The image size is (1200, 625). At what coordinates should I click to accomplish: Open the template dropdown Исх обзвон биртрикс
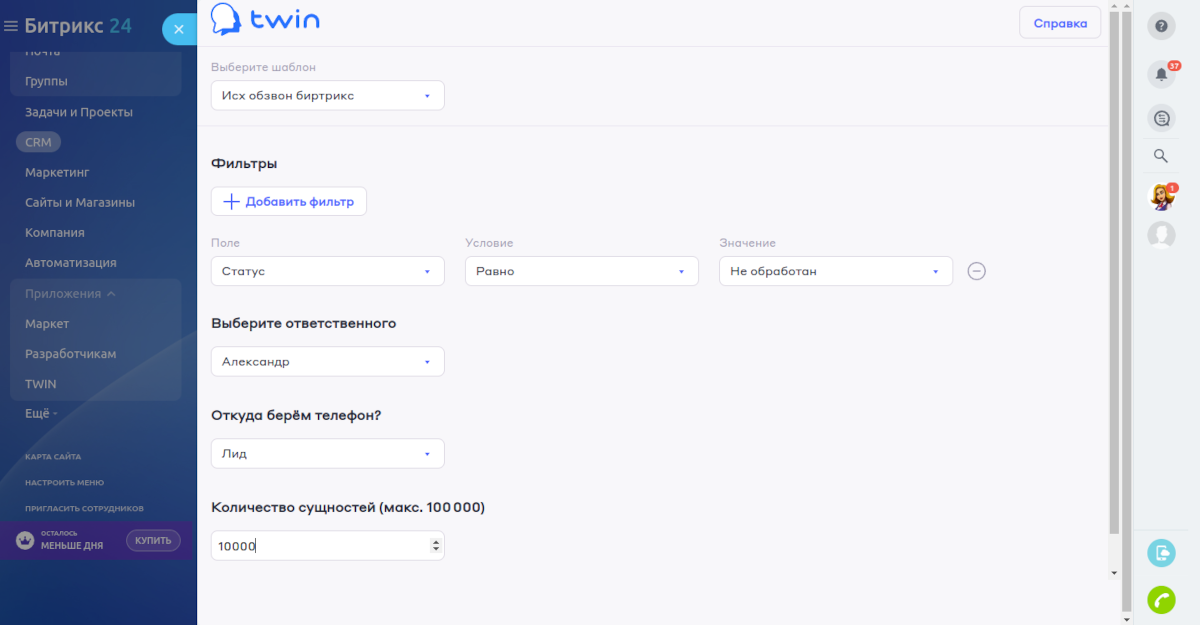[327, 96]
